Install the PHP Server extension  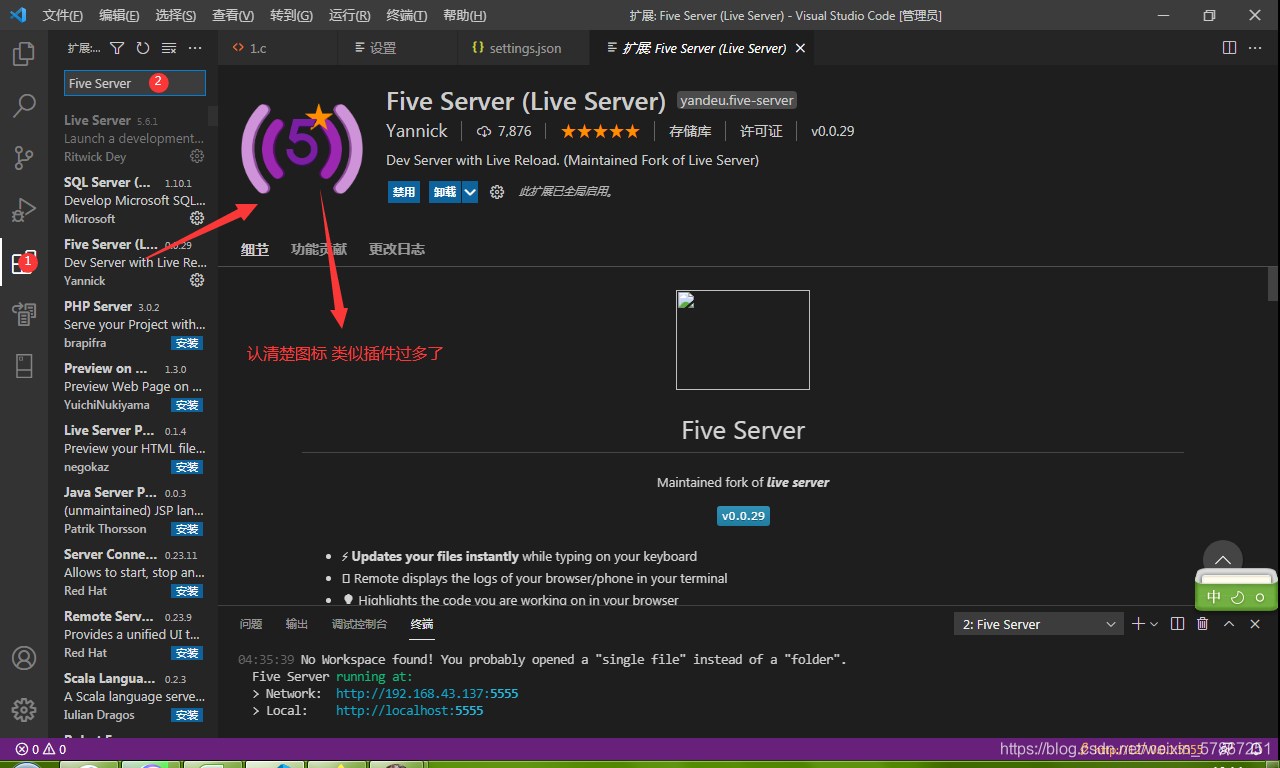(187, 343)
